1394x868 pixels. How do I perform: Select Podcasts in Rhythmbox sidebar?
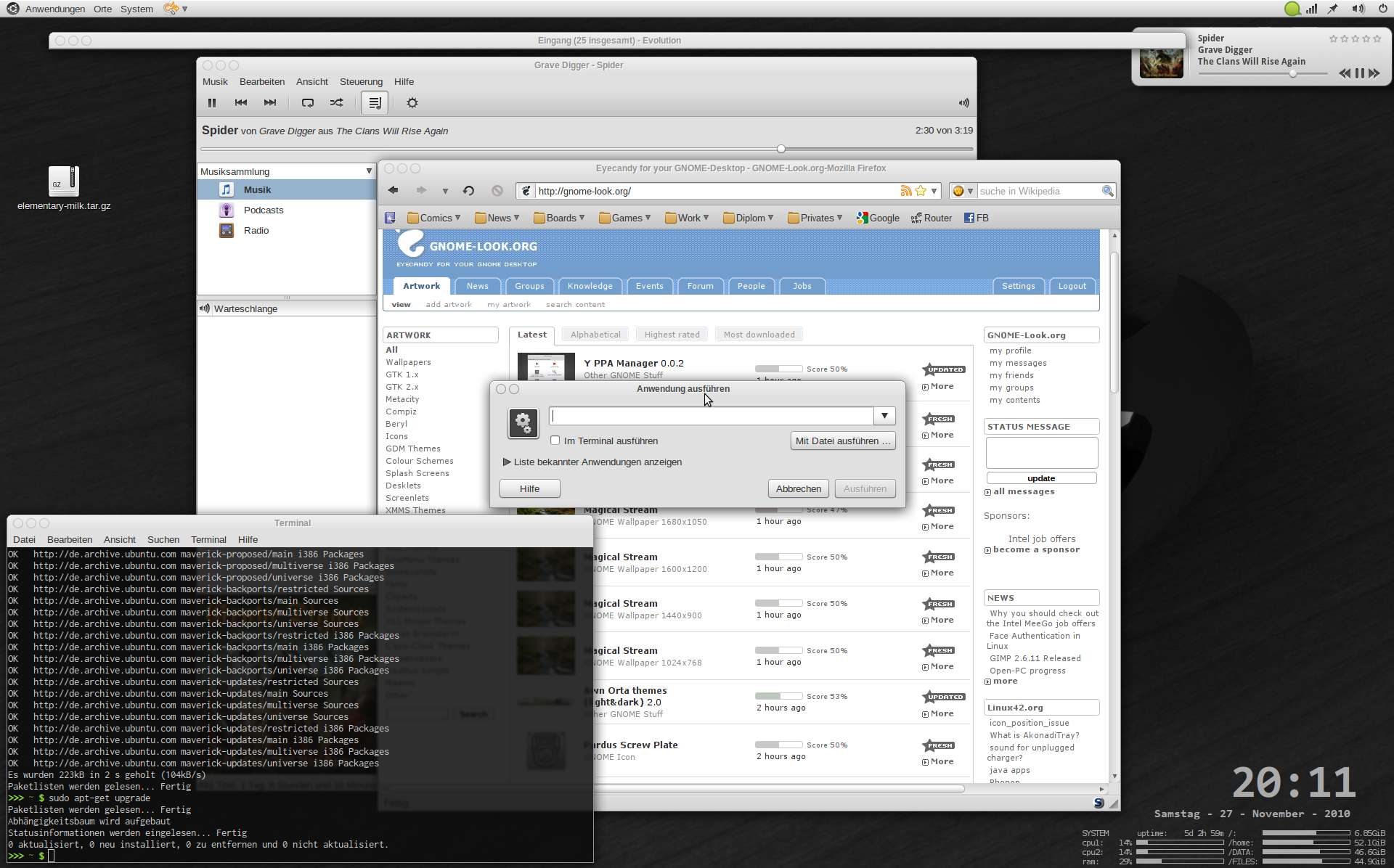pyautogui.click(x=264, y=210)
